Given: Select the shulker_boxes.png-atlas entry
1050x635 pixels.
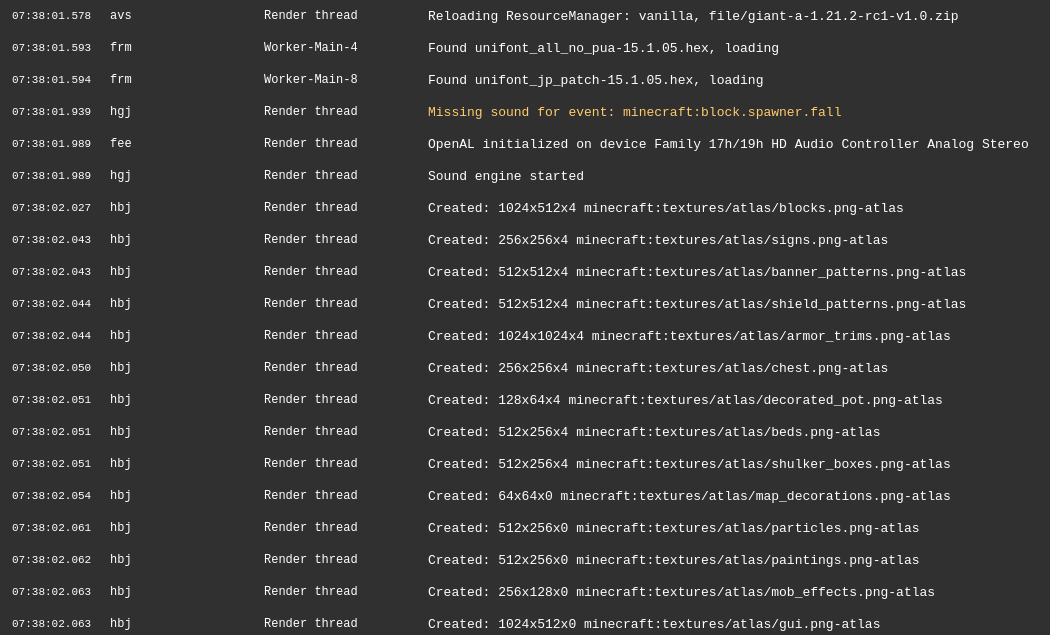Looking at the screenshot, I should 689,464.
